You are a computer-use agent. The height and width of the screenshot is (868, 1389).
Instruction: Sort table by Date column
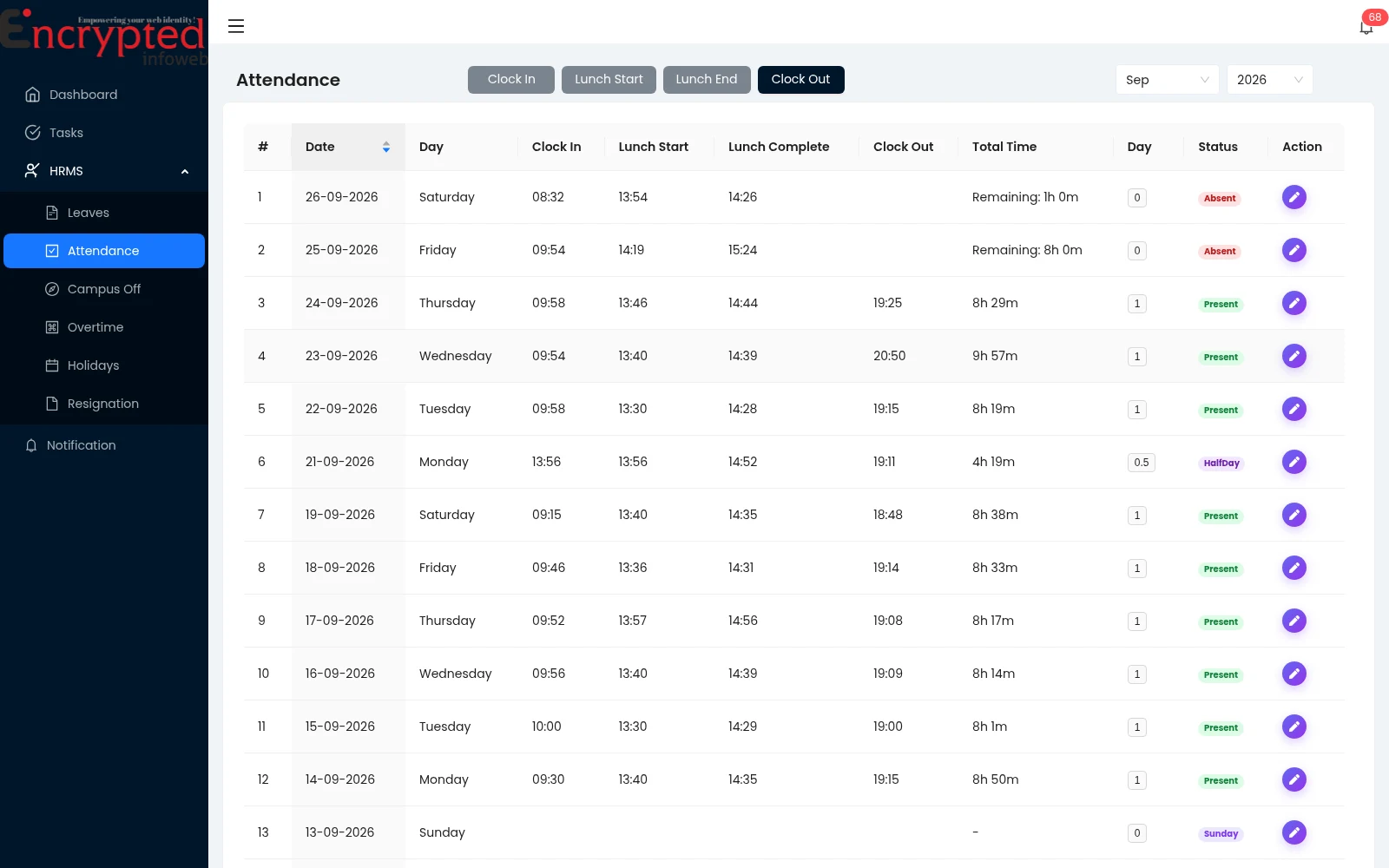347,147
